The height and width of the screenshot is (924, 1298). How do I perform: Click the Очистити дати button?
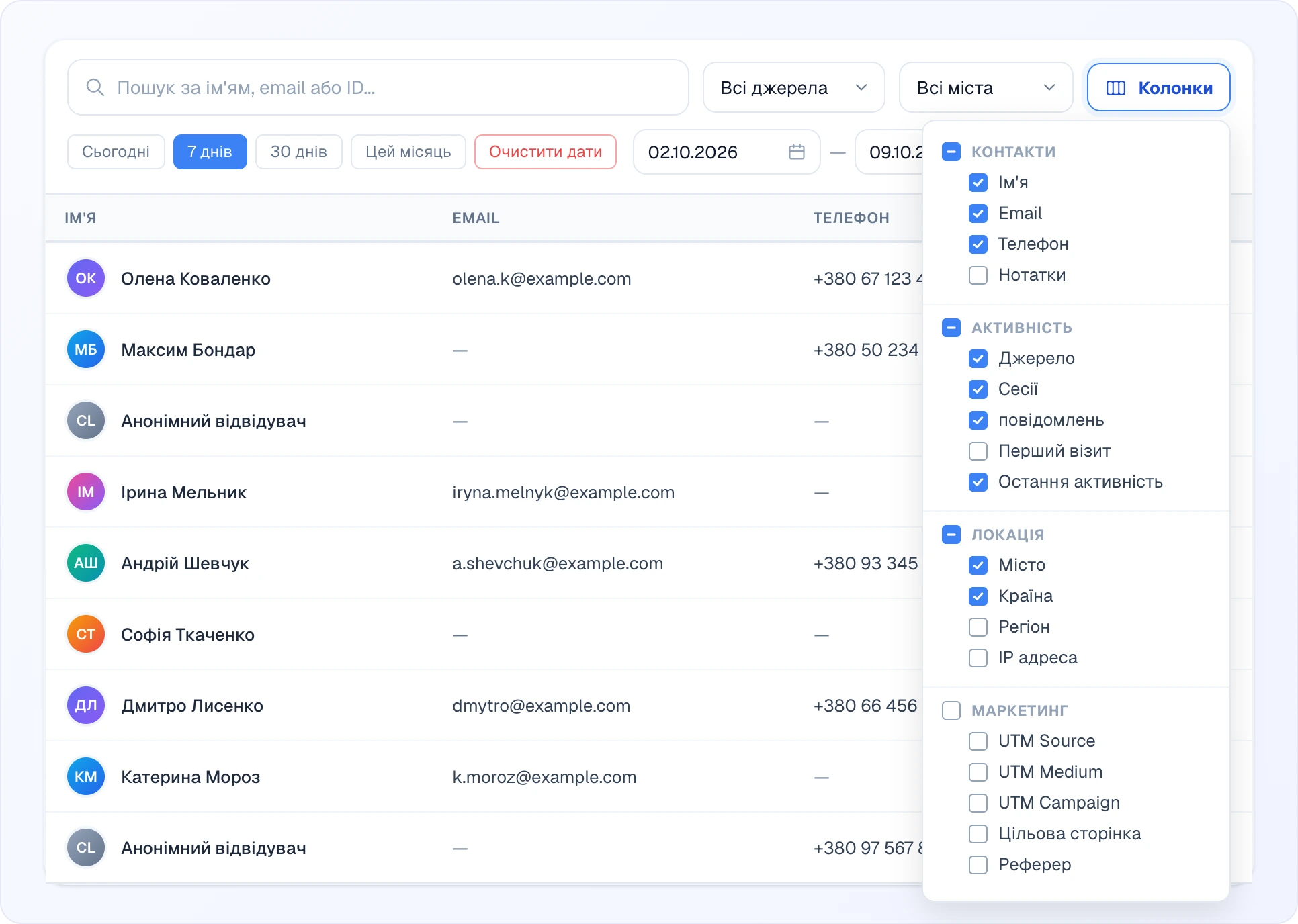(545, 152)
